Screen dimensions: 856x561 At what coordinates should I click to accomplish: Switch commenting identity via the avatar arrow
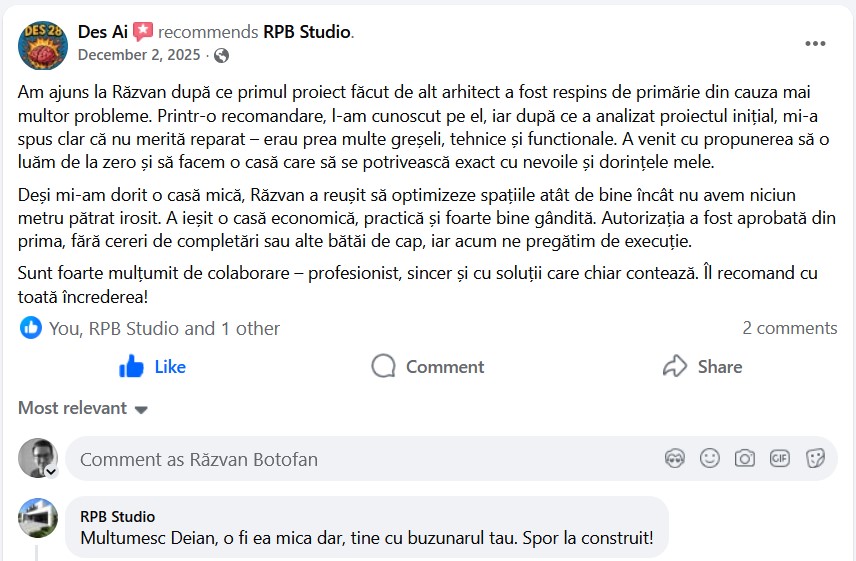(51, 471)
